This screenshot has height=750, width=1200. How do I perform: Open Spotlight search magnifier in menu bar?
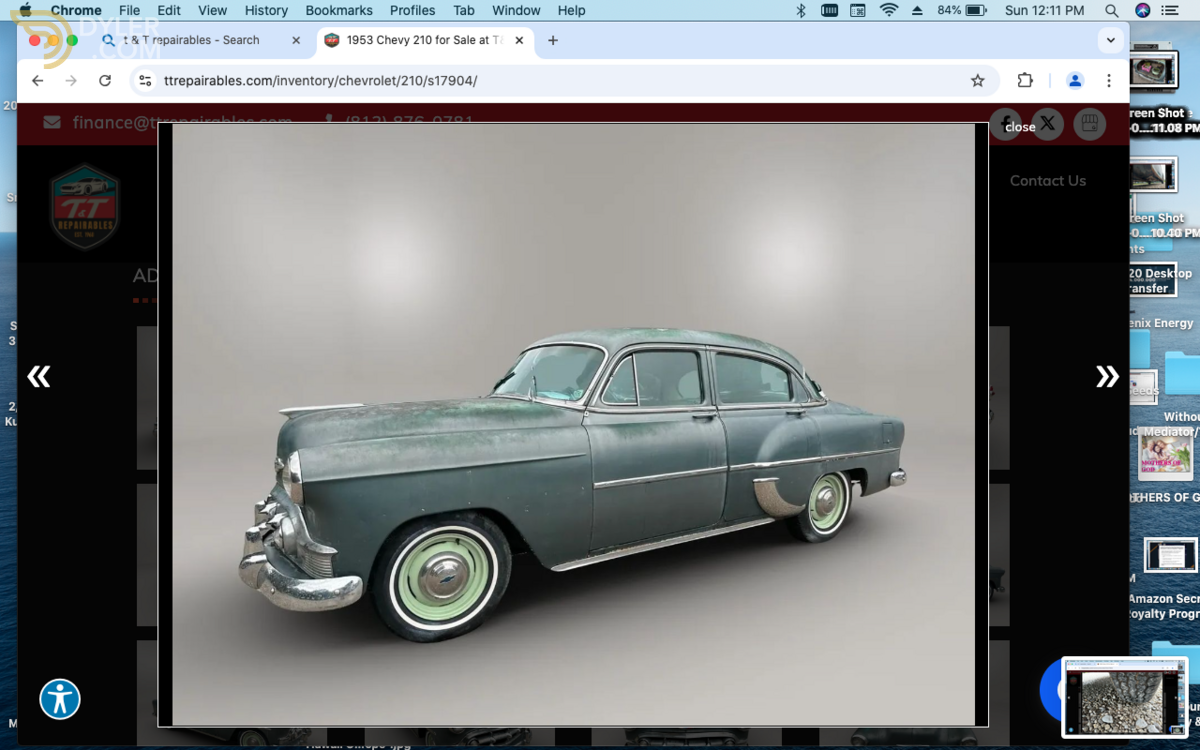point(1112,10)
